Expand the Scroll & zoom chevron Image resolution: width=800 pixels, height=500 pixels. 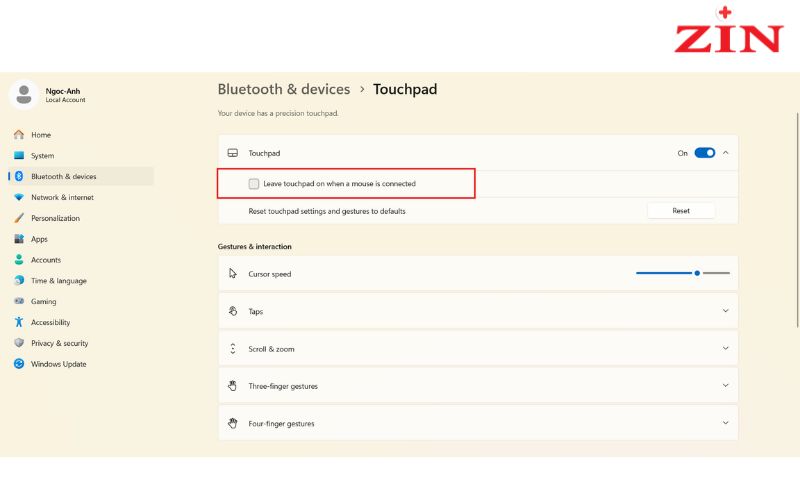[726, 348]
